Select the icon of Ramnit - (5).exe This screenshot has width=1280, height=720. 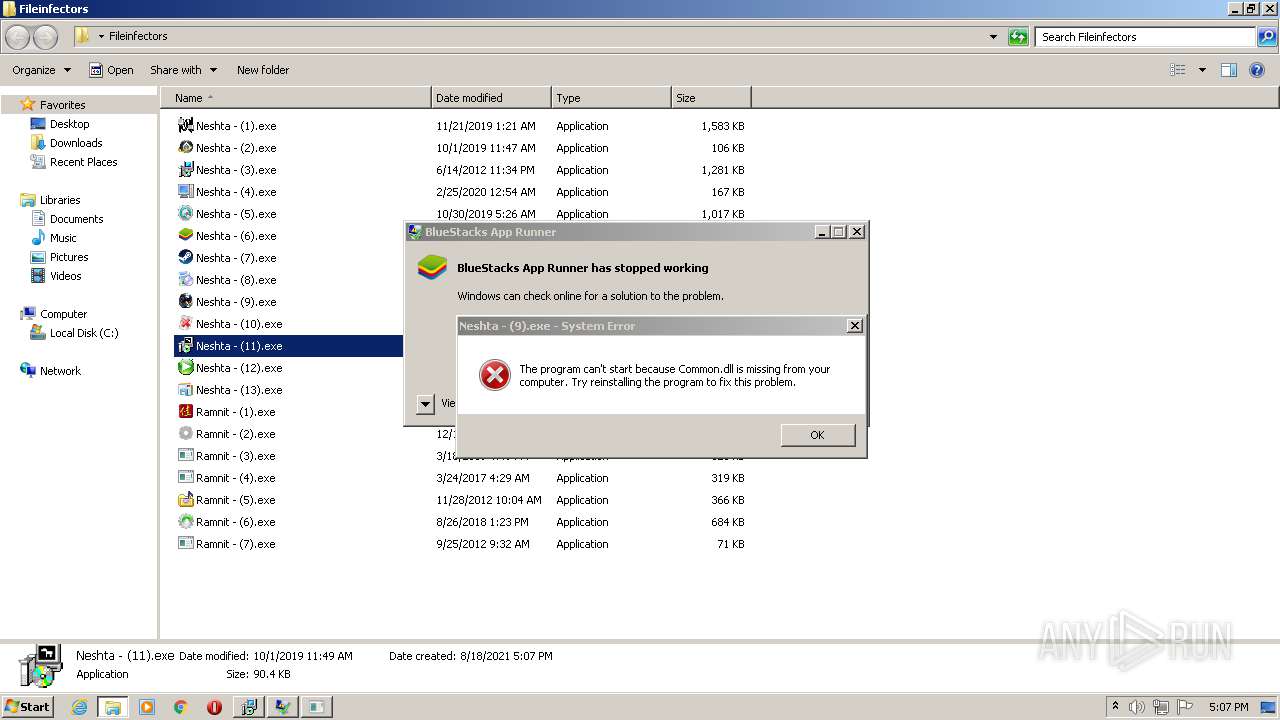pyautogui.click(x=185, y=499)
